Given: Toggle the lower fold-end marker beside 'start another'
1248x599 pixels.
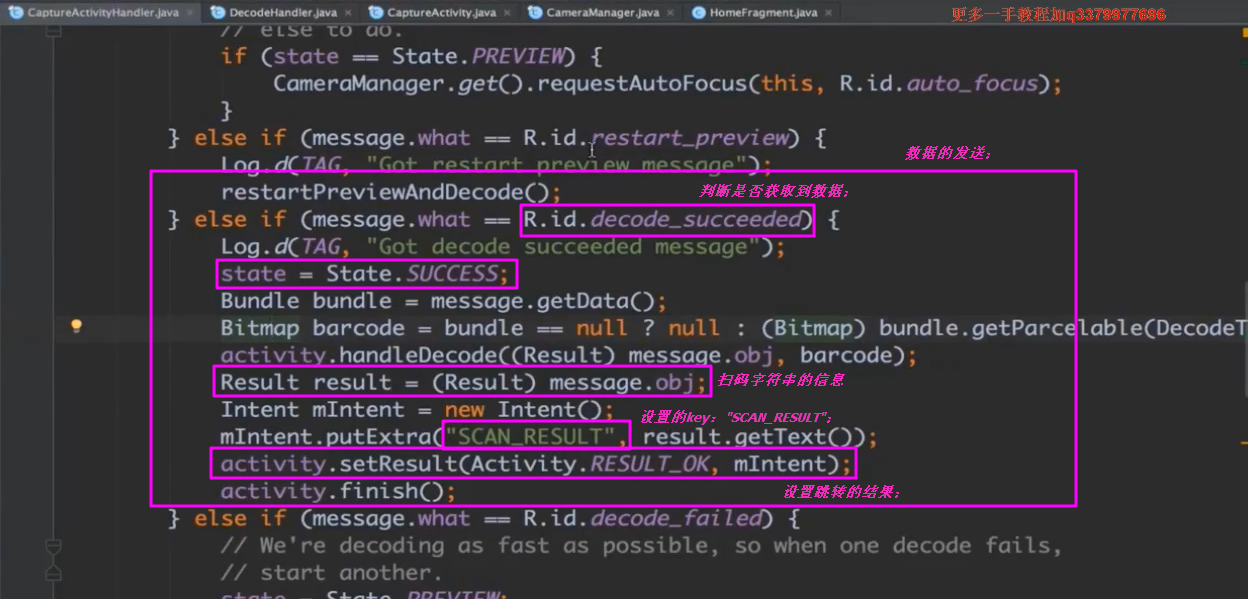Looking at the screenshot, I should (55, 574).
